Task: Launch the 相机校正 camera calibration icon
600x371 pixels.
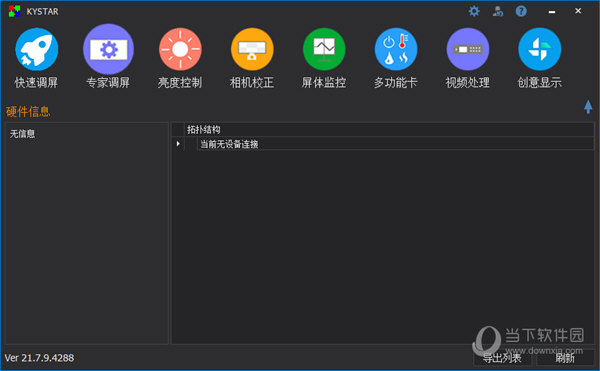Action: 252,49
